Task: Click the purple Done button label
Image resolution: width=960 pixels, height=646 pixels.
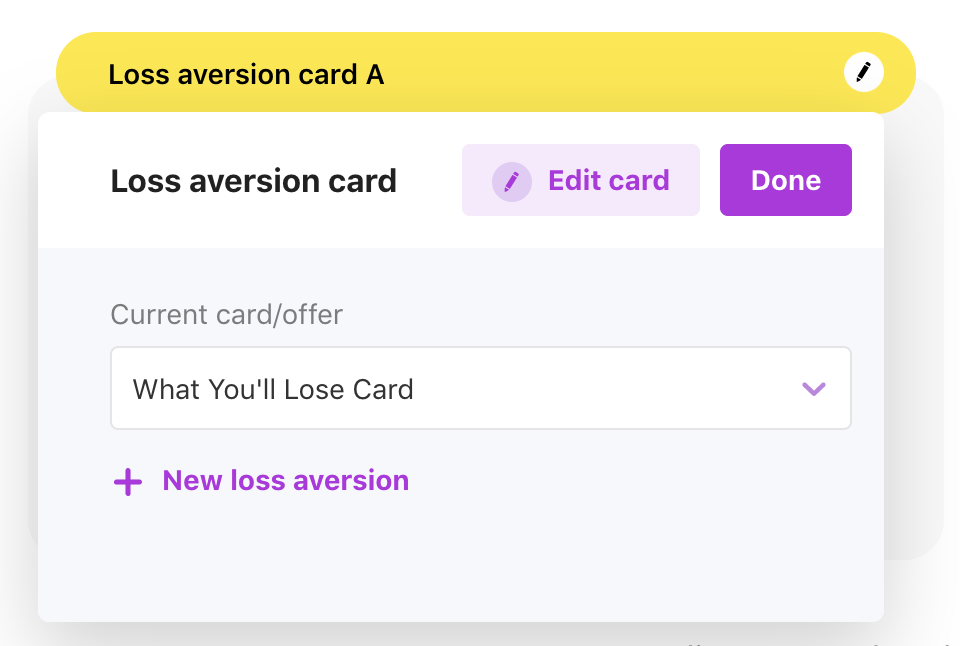Action: tap(785, 180)
